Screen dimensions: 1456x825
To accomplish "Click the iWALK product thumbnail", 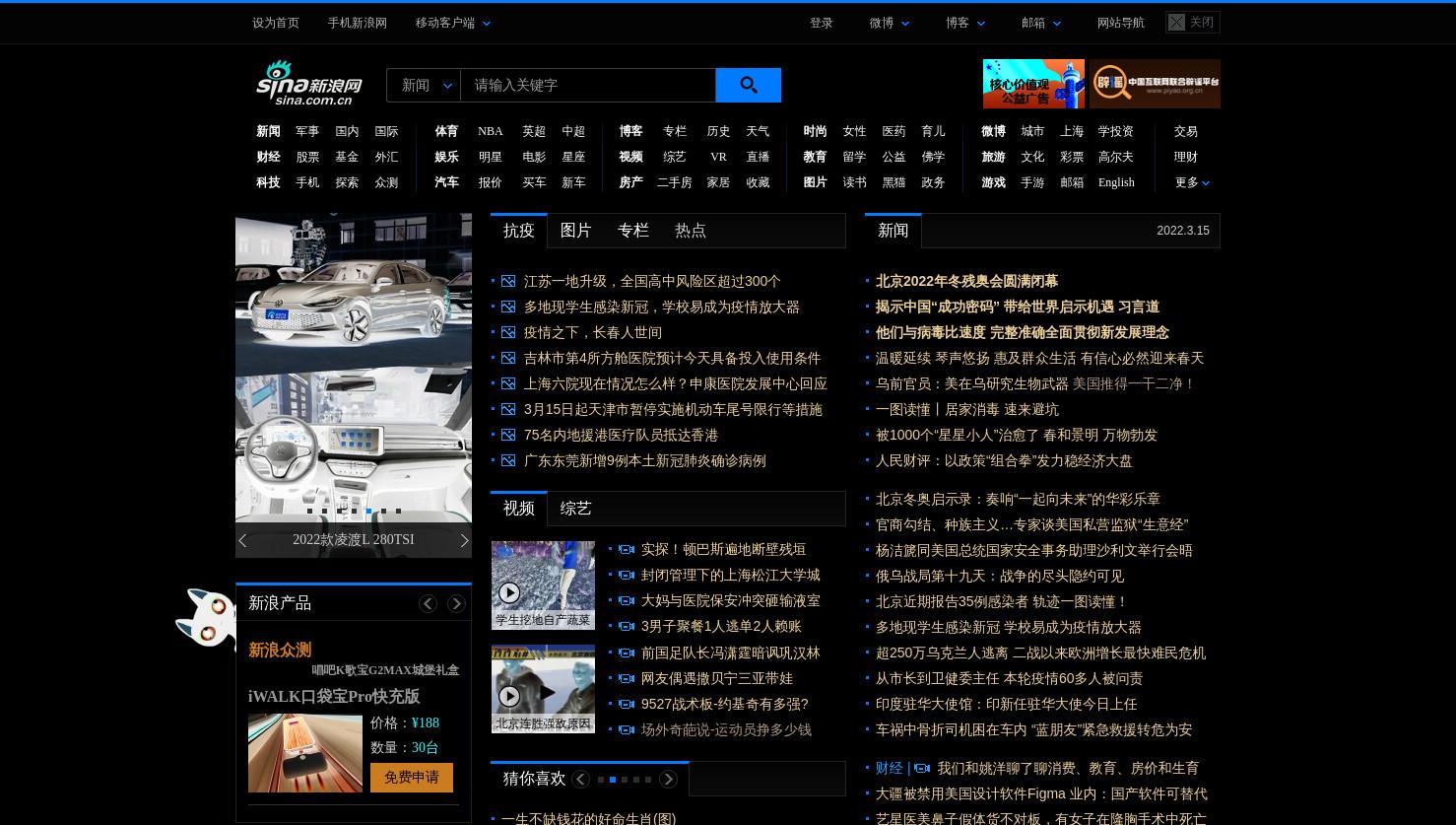I will click(x=305, y=753).
